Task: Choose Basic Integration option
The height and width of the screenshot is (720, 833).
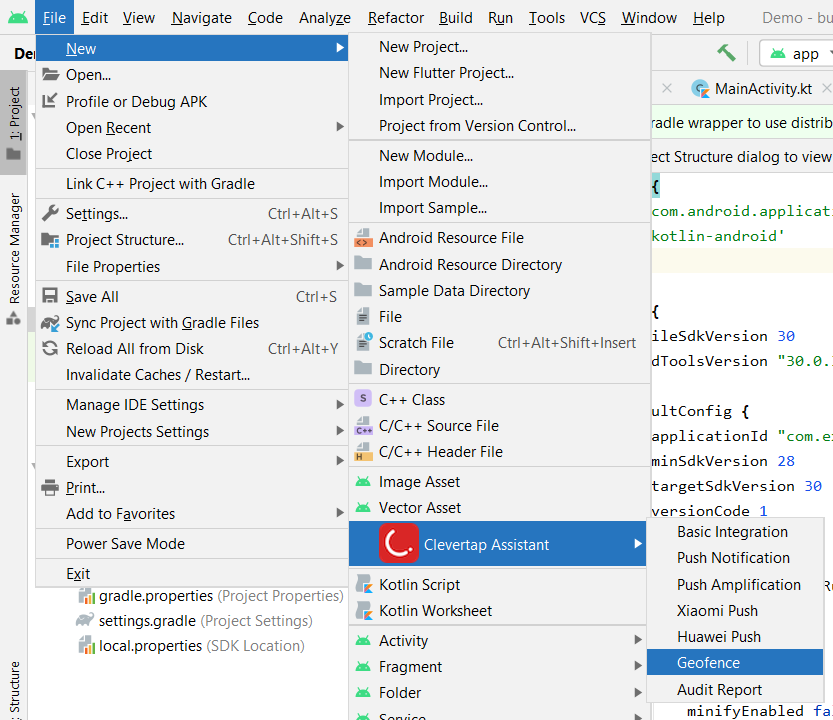Action: (735, 532)
